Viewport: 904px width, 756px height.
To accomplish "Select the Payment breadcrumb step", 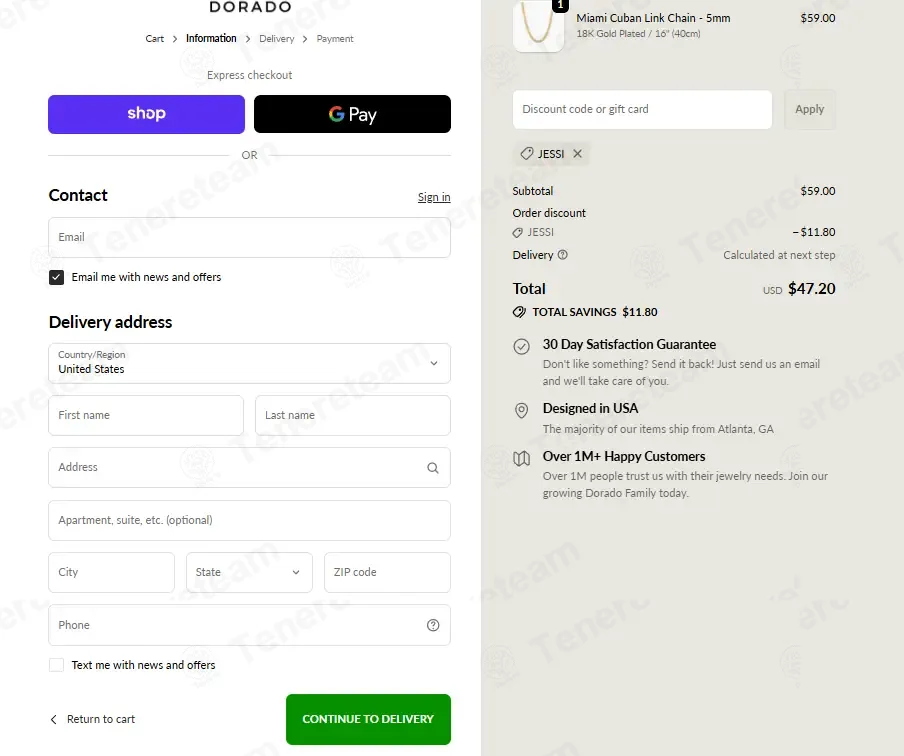I will 335,39.
